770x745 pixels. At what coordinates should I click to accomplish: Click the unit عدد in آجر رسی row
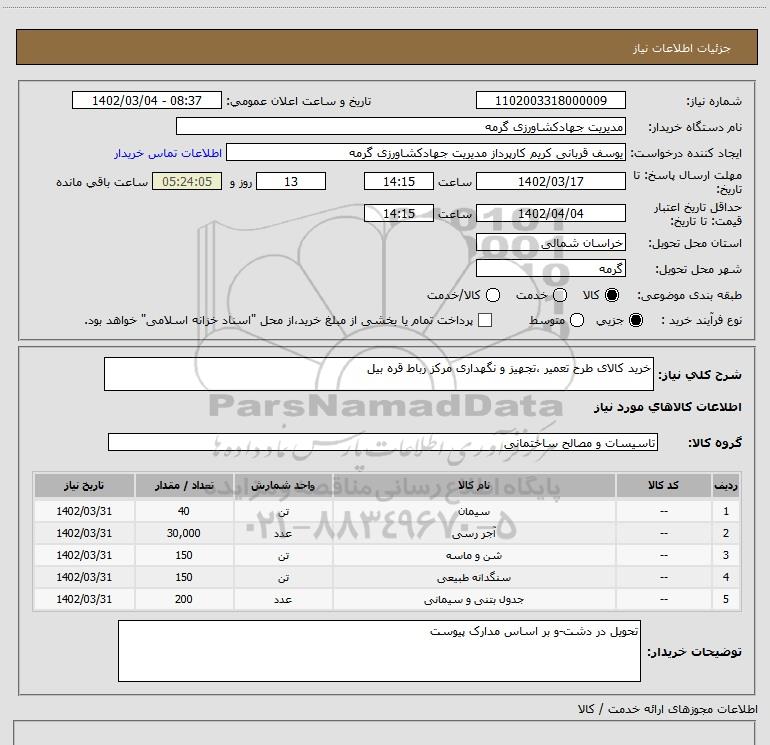point(283,533)
